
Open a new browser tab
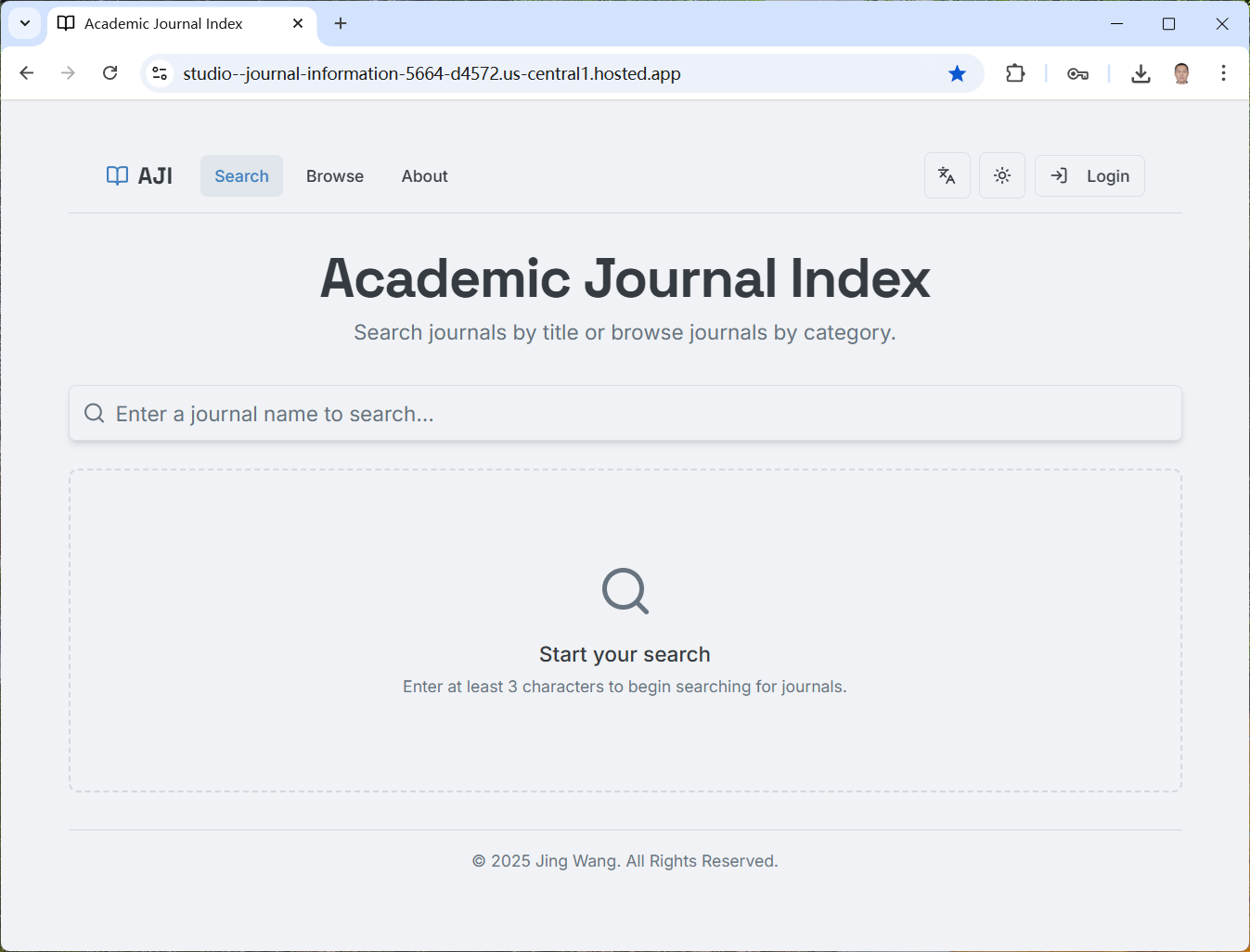341,23
